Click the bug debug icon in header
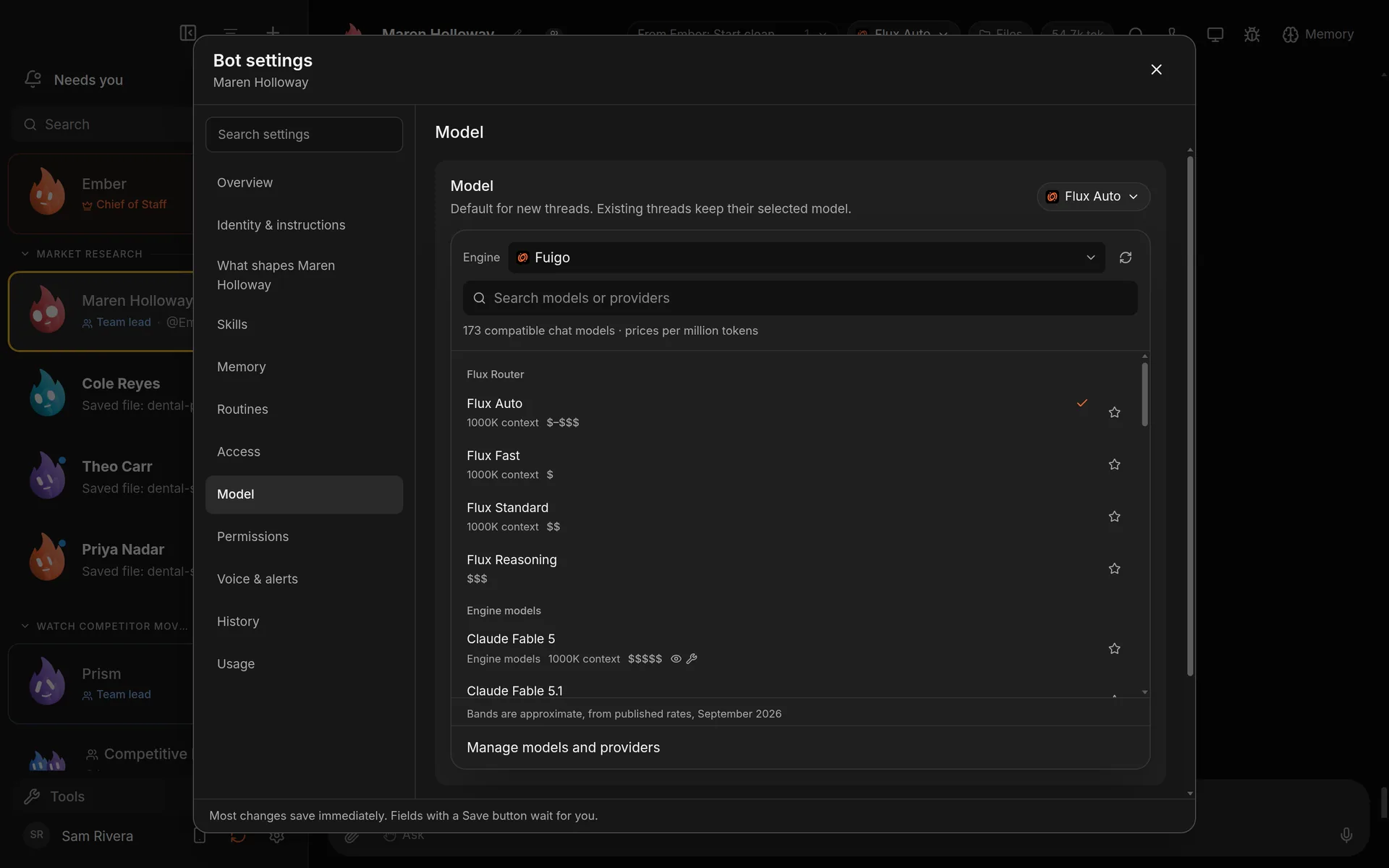Viewport: 1389px width, 868px height. tap(1252, 34)
